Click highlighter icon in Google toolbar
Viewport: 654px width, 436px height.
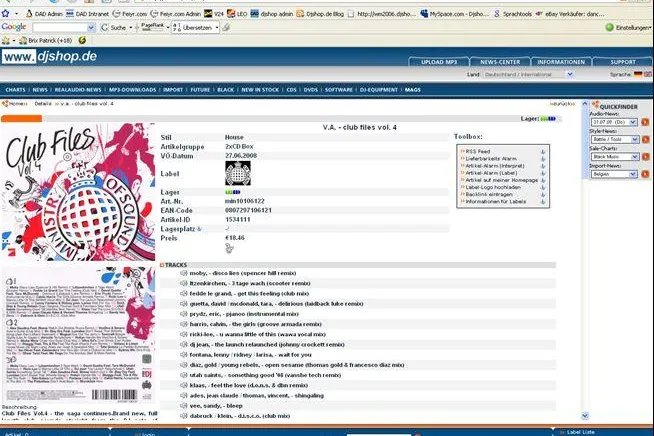click(x=226, y=28)
